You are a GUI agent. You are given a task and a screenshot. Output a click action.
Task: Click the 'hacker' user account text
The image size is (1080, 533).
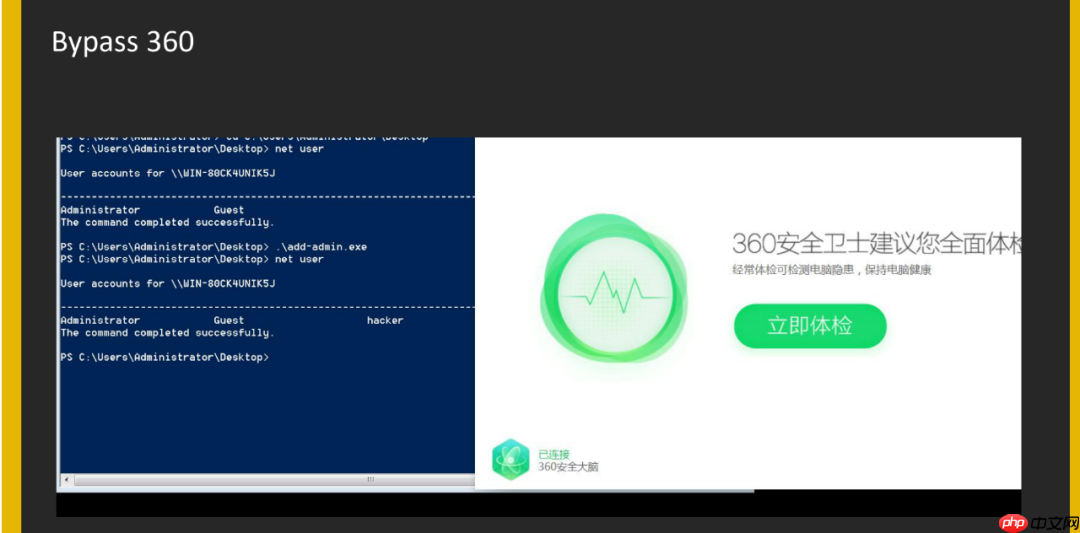(x=385, y=320)
